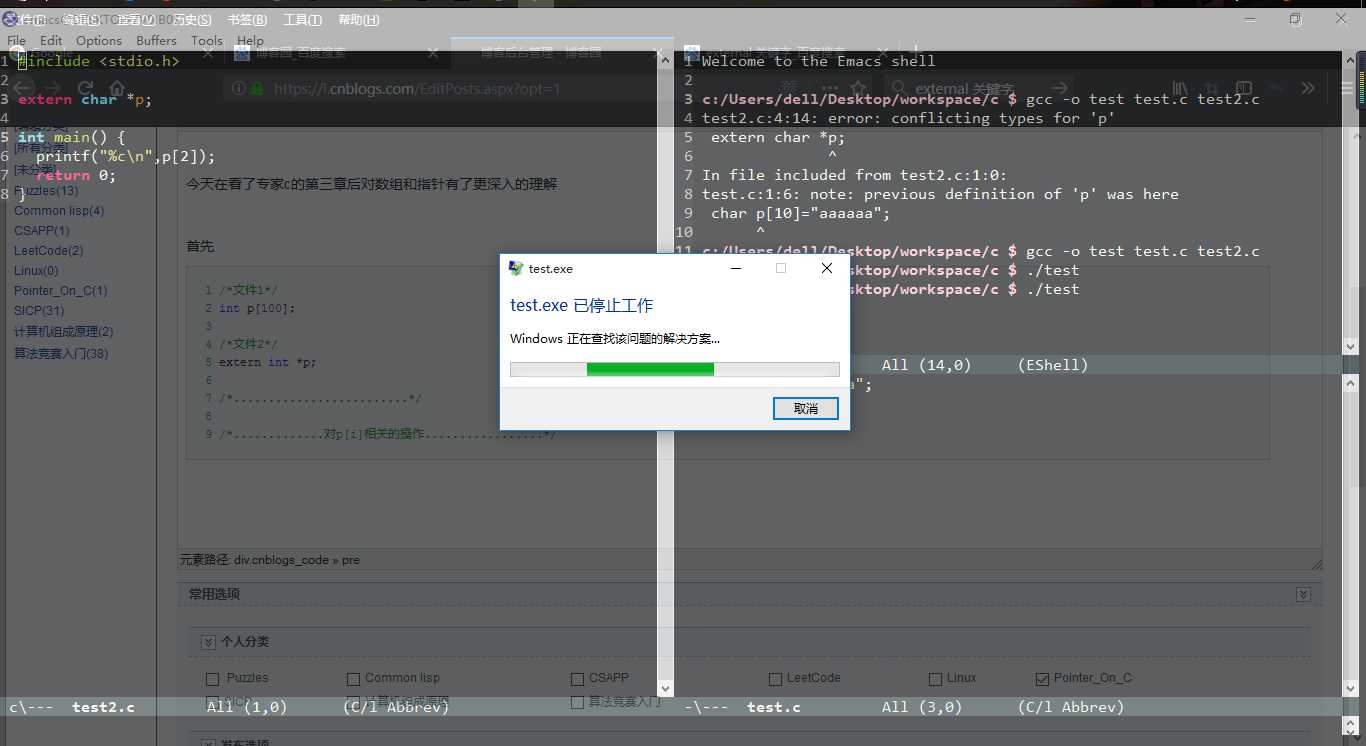Check the LeetCode category checkbox

coord(775,679)
